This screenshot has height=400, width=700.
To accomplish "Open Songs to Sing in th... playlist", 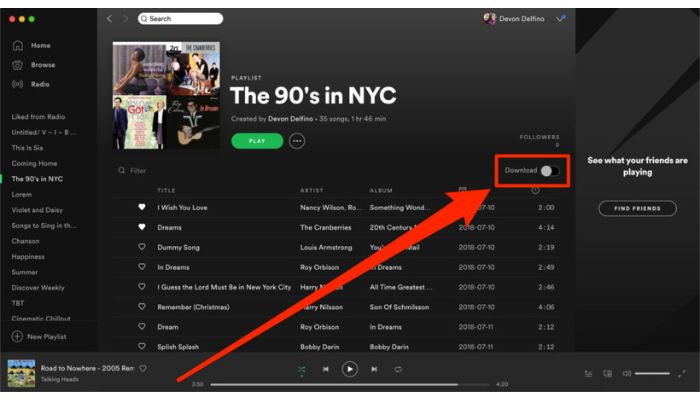I will [44, 225].
